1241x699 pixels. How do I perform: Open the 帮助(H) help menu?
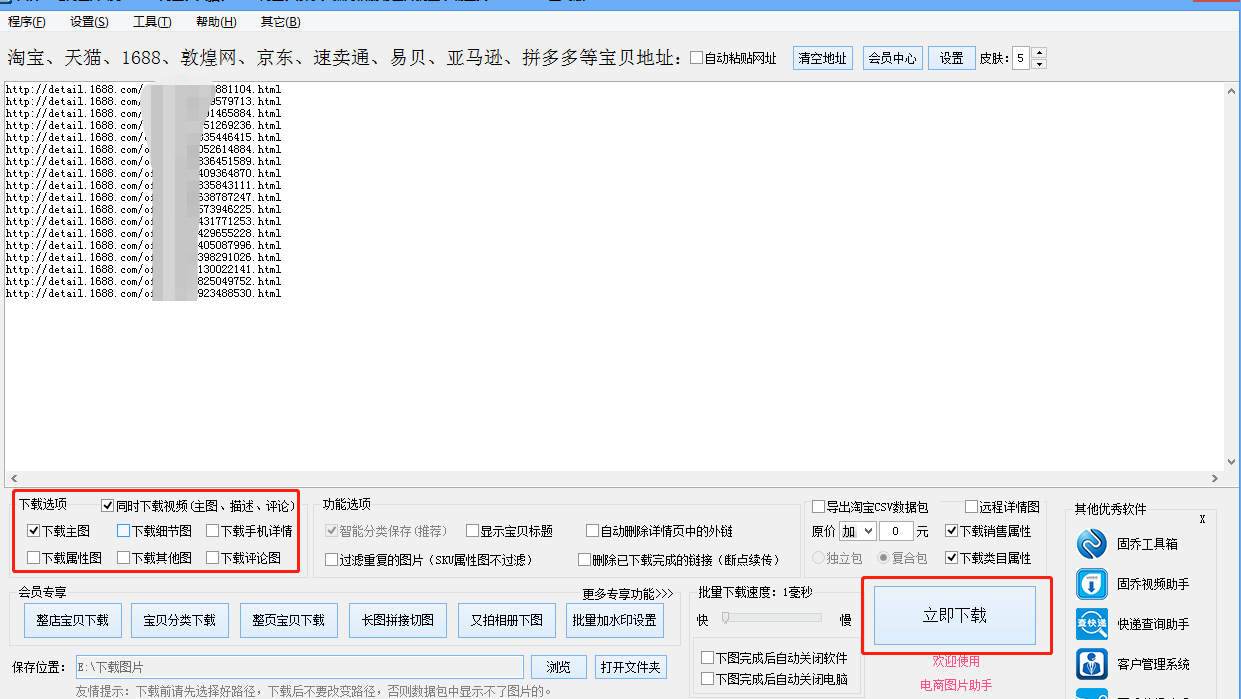(214, 21)
